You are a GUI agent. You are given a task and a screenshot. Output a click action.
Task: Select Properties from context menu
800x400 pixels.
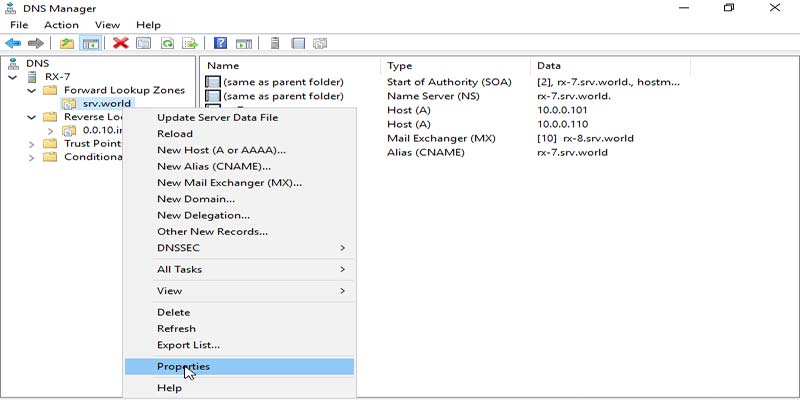pos(183,366)
